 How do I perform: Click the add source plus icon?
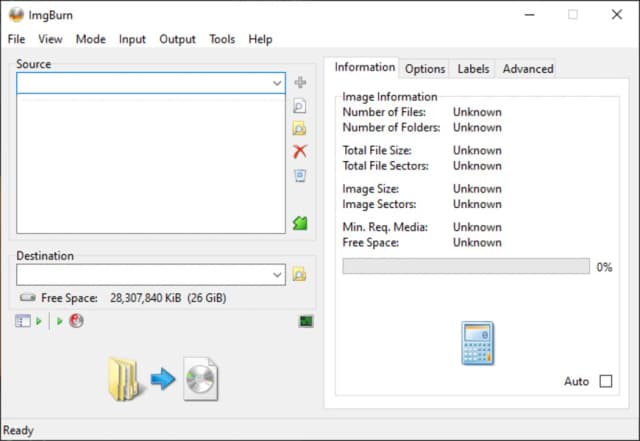[x=300, y=82]
